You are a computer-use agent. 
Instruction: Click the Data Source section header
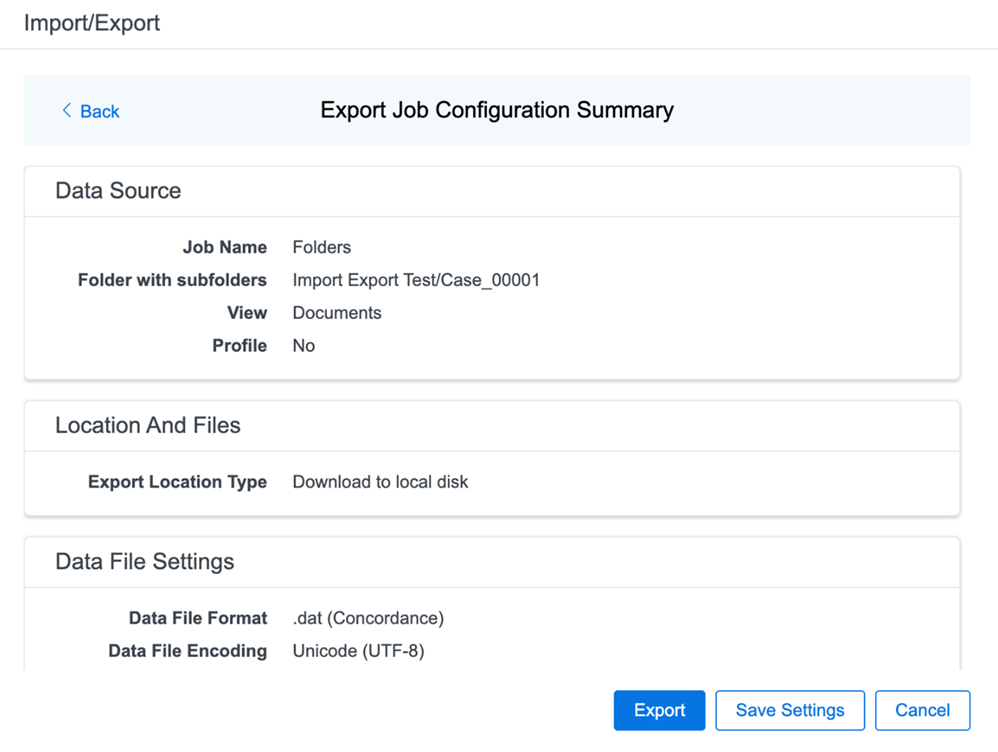[x=118, y=191]
